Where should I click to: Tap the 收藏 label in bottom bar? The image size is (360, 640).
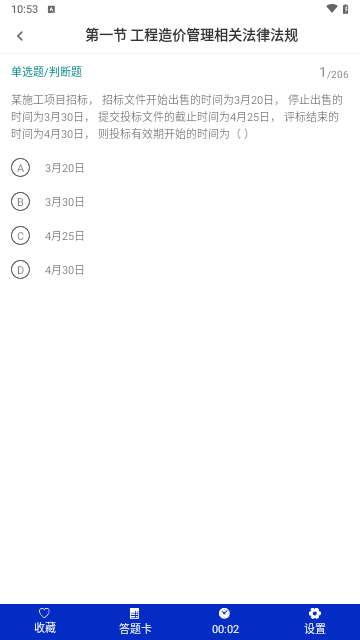(45, 628)
